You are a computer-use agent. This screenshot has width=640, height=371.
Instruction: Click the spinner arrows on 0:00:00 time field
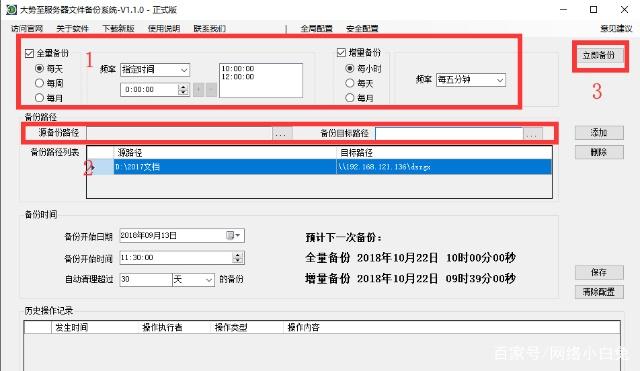point(183,90)
